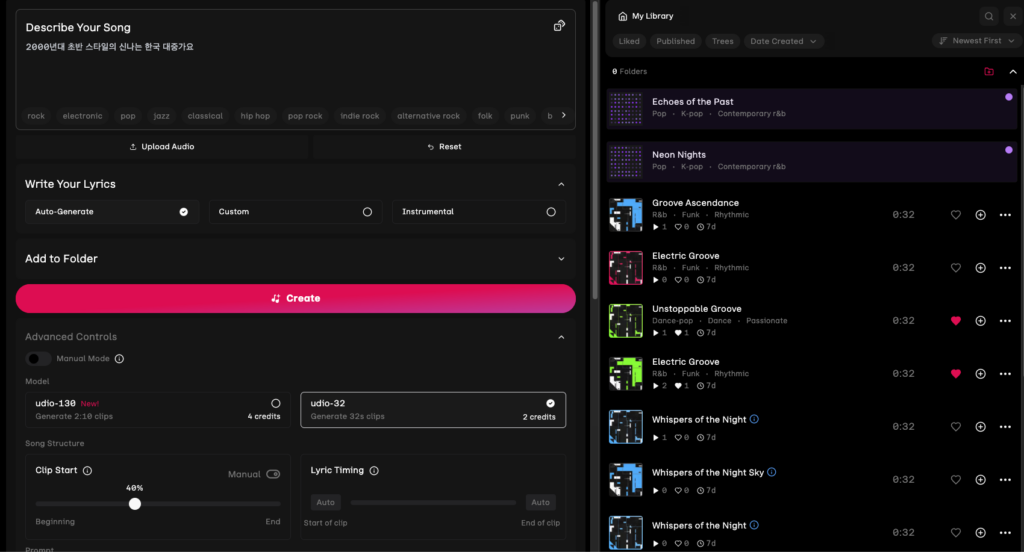This screenshot has height=552, width=1024.
Task: Open more options for Unstoppable Groove
Action: click(x=1005, y=321)
